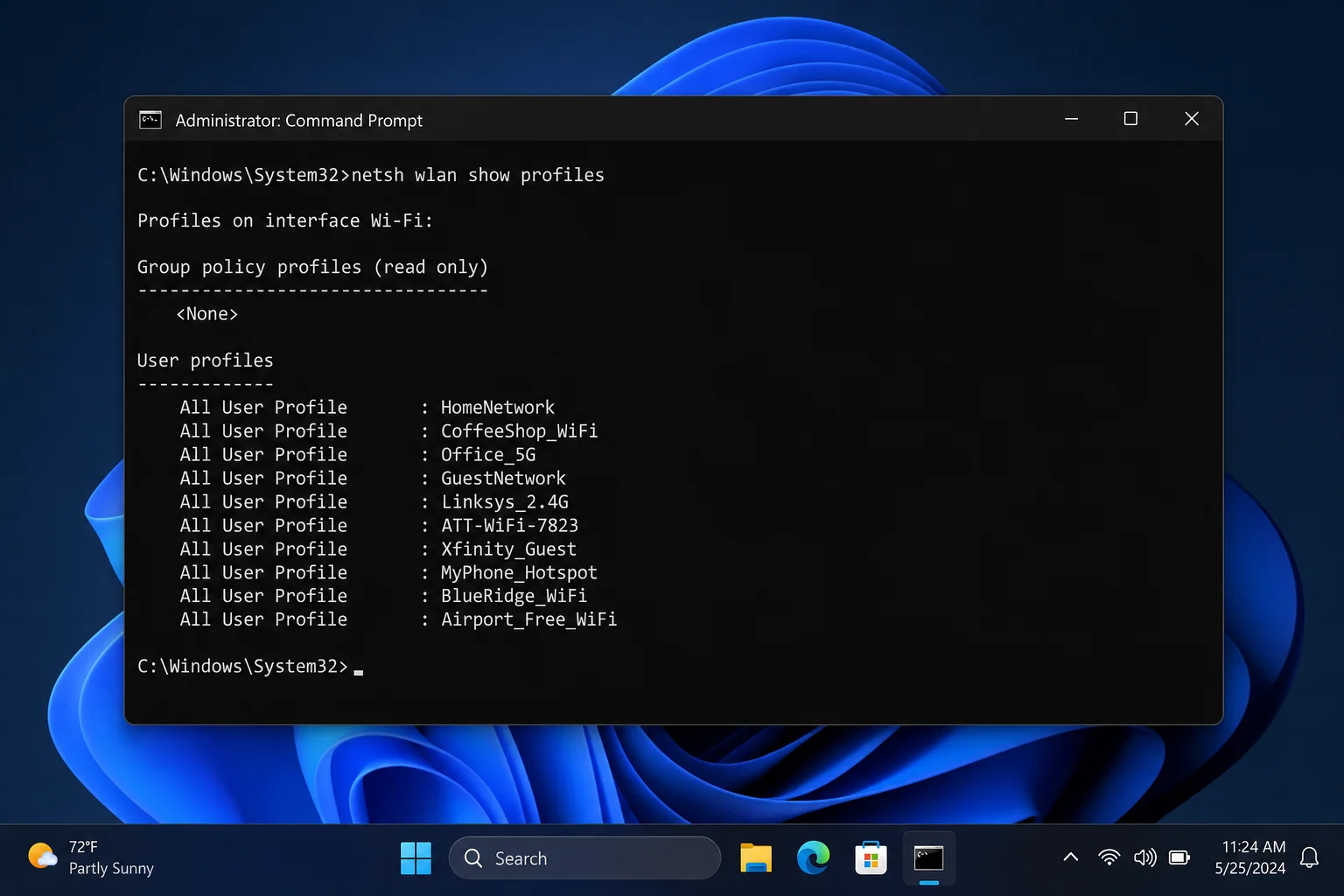Minimize the Command Prompt window
This screenshot has height=896, width=1344.
[1071, 119]
